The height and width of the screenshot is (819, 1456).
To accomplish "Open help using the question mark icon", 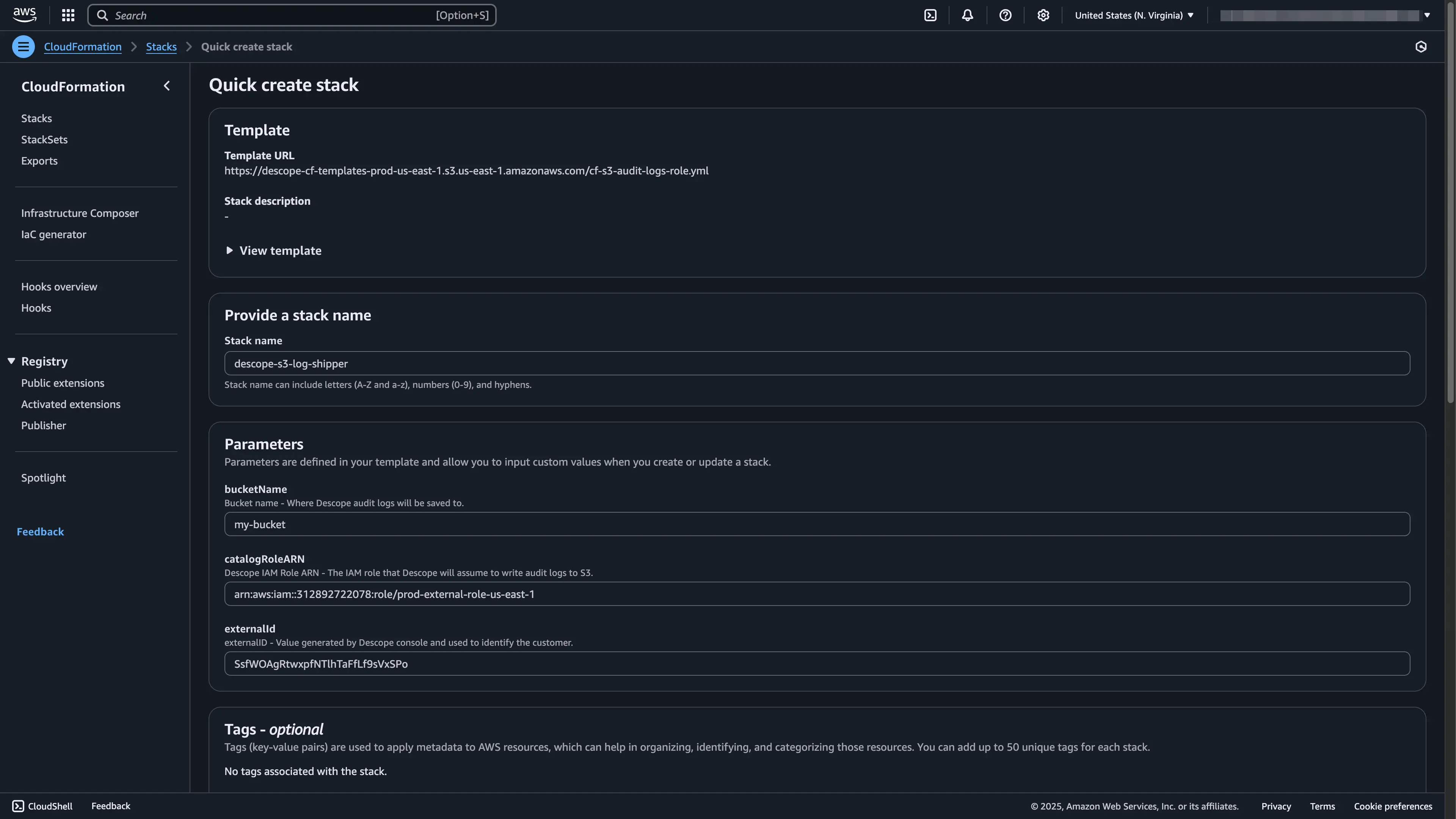I will pyautogui.click(x=1005, y=15).
